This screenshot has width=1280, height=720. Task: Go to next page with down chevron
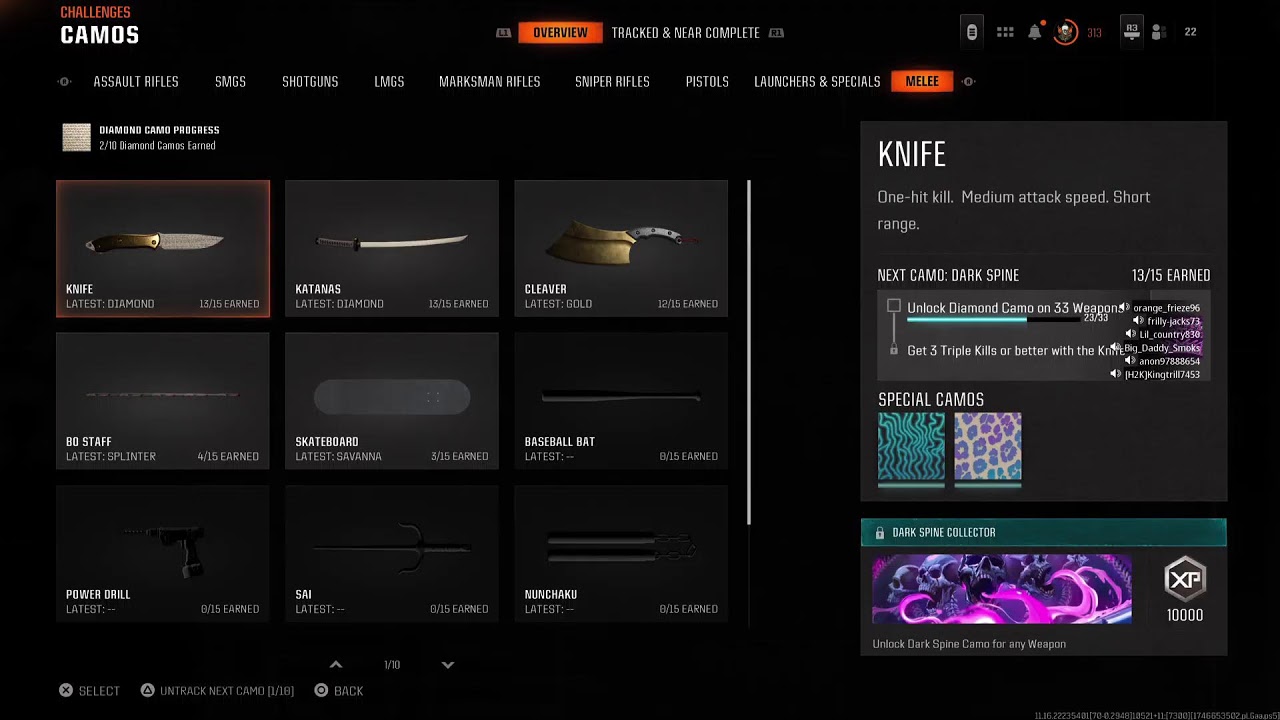pyautogui.click(x=448, y=664)
